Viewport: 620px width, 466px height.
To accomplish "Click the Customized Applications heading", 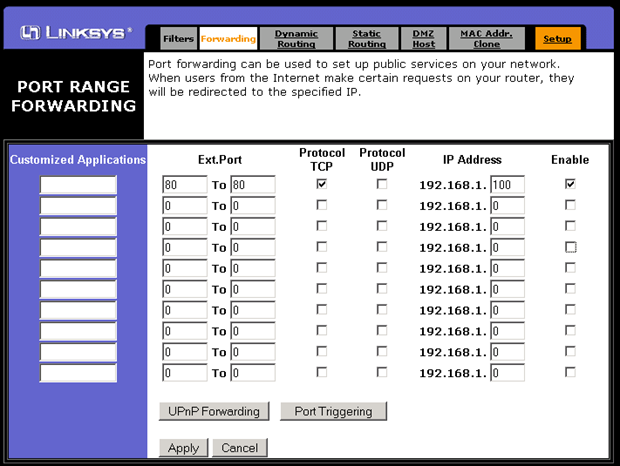I will point(78,160).
